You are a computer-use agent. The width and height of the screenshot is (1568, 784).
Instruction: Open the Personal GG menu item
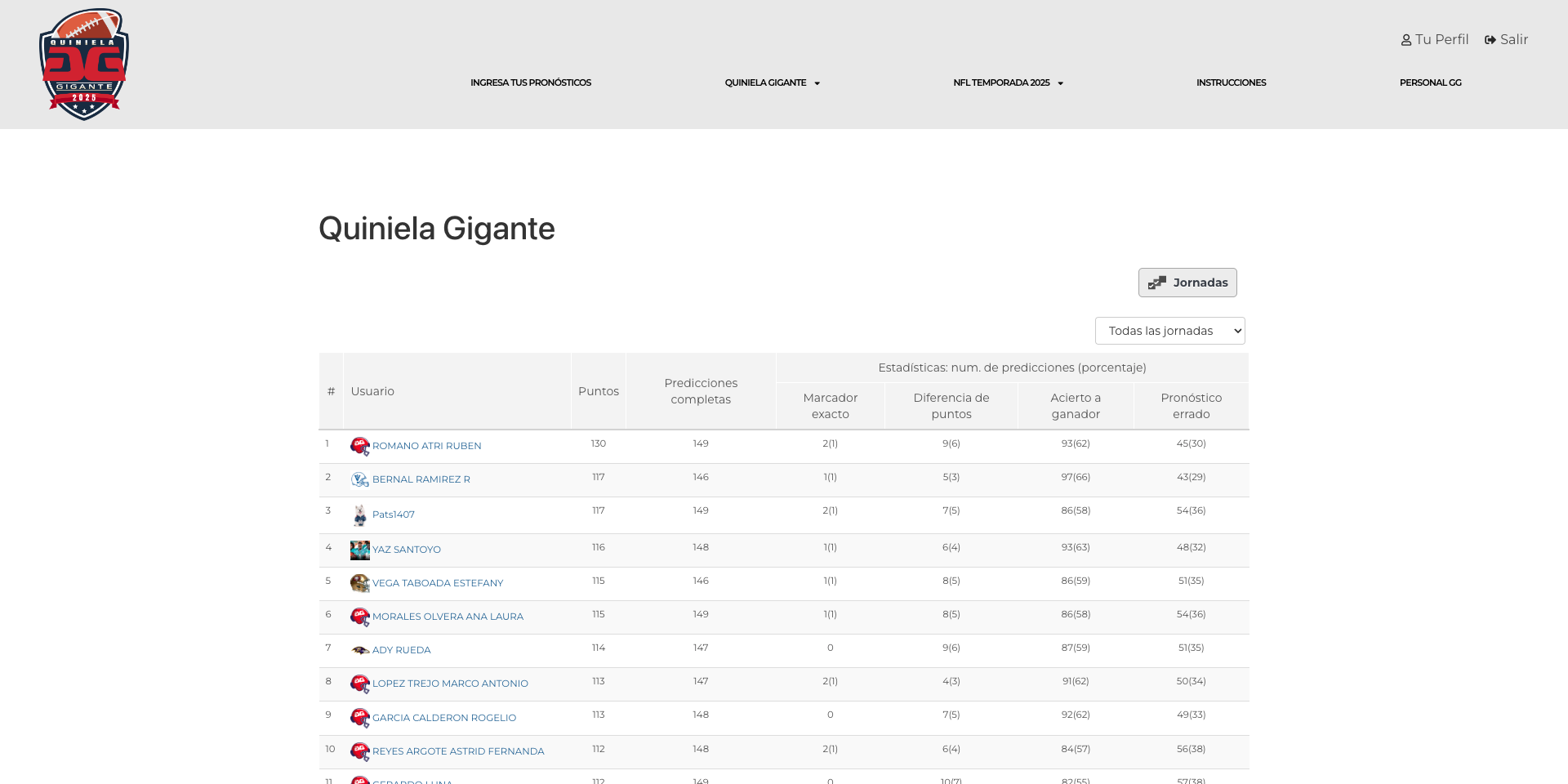click(1430, 82)
